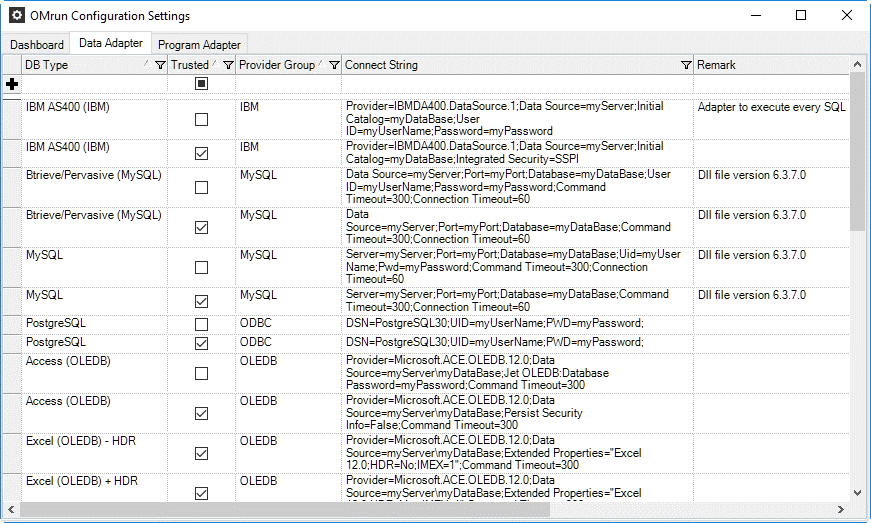The image size is (871, 523).
Task: Open the Program Adapter tab
Action: click(199, 45)
